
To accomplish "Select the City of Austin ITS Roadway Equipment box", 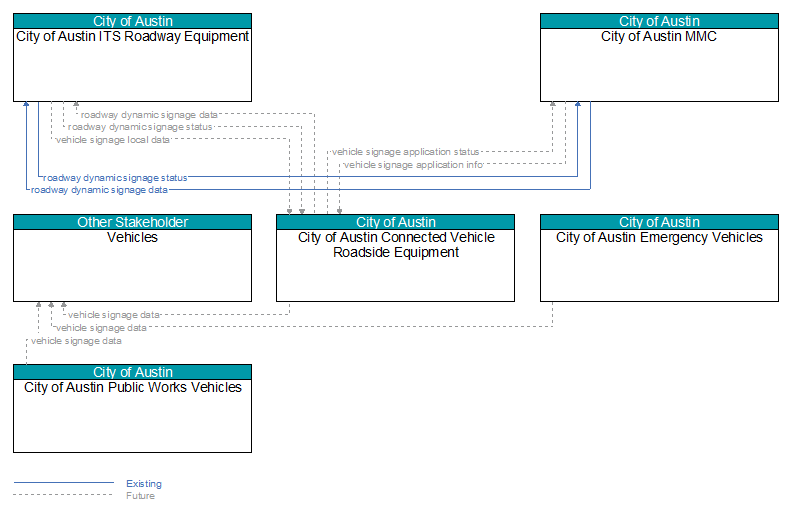I will click(132, 57).
